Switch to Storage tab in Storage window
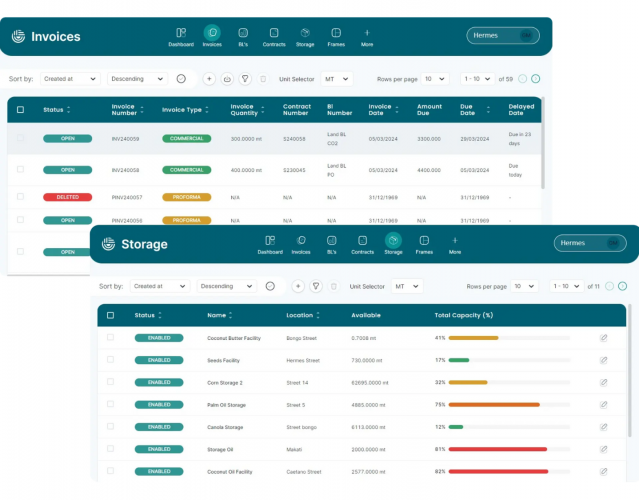This screenshot has width=639, height=500. pos(393,243)
